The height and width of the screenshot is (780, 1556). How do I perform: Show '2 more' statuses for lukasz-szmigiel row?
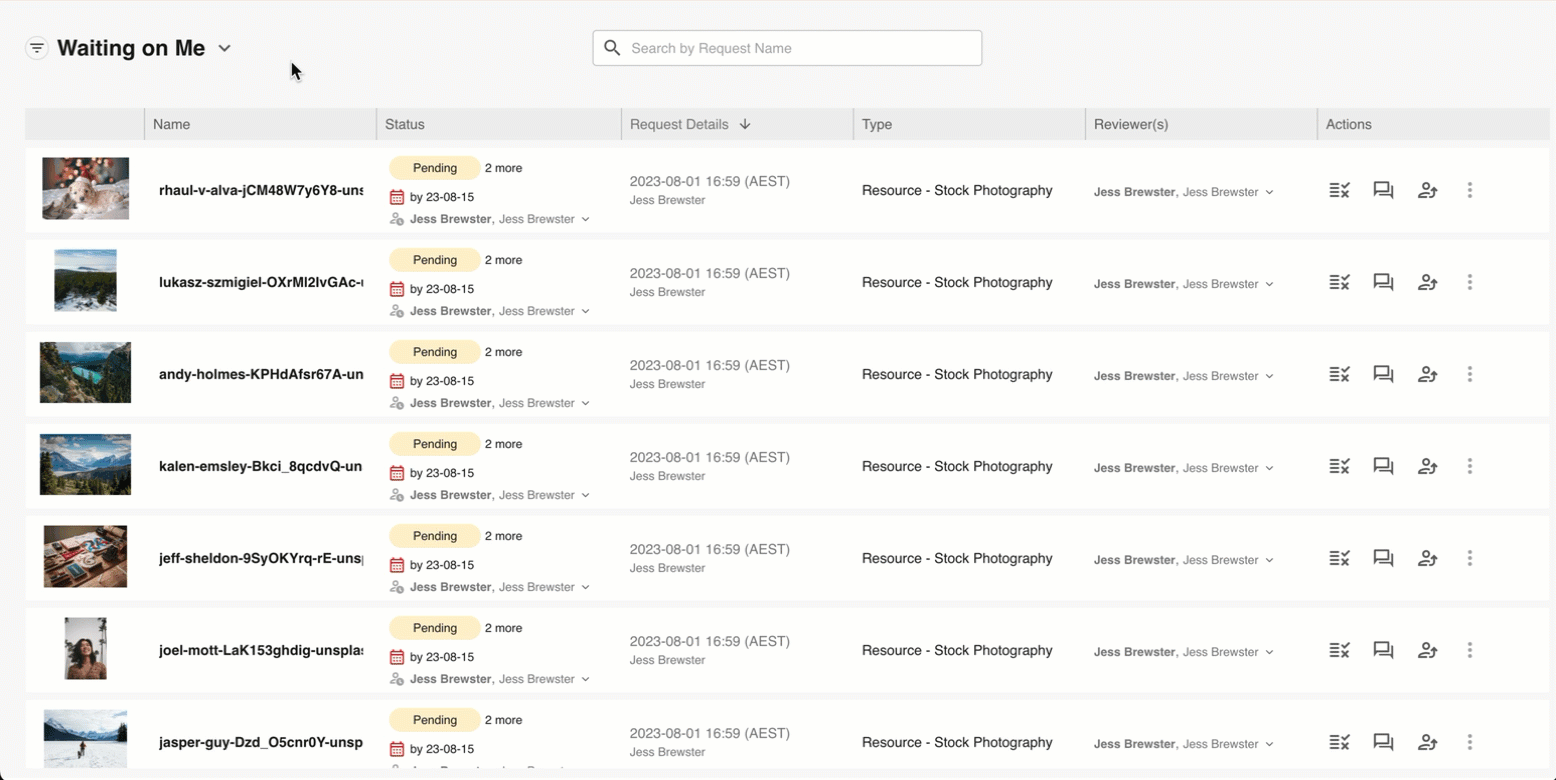(503, 260)
